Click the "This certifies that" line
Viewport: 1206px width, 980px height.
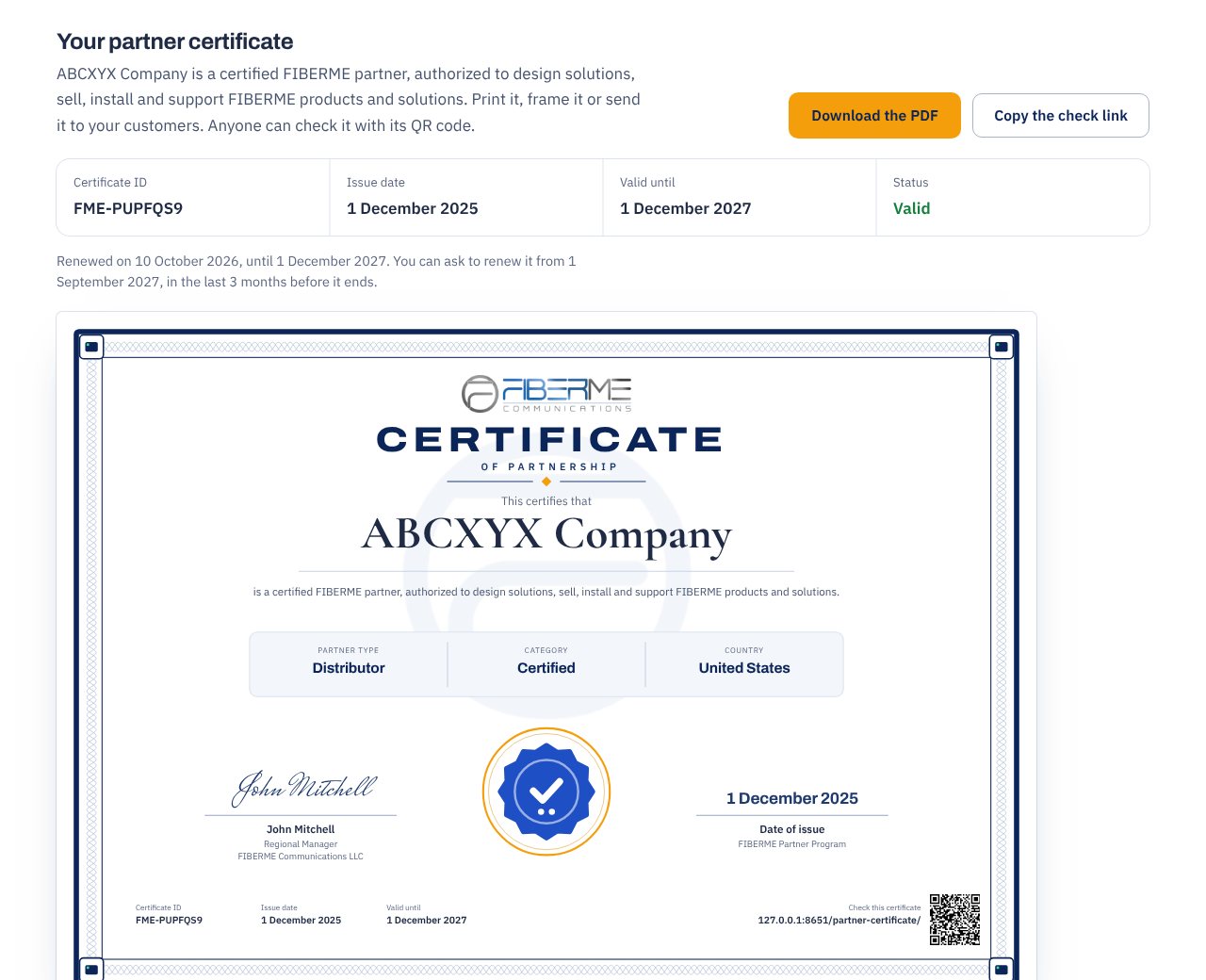[x=546, y=501]
